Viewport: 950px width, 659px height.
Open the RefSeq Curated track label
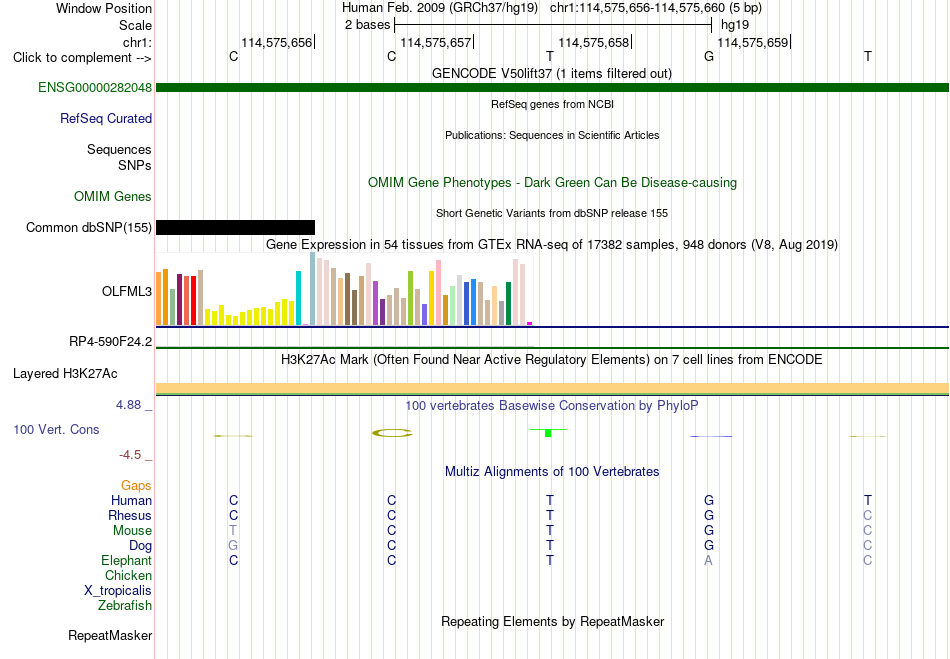[105, 118]
